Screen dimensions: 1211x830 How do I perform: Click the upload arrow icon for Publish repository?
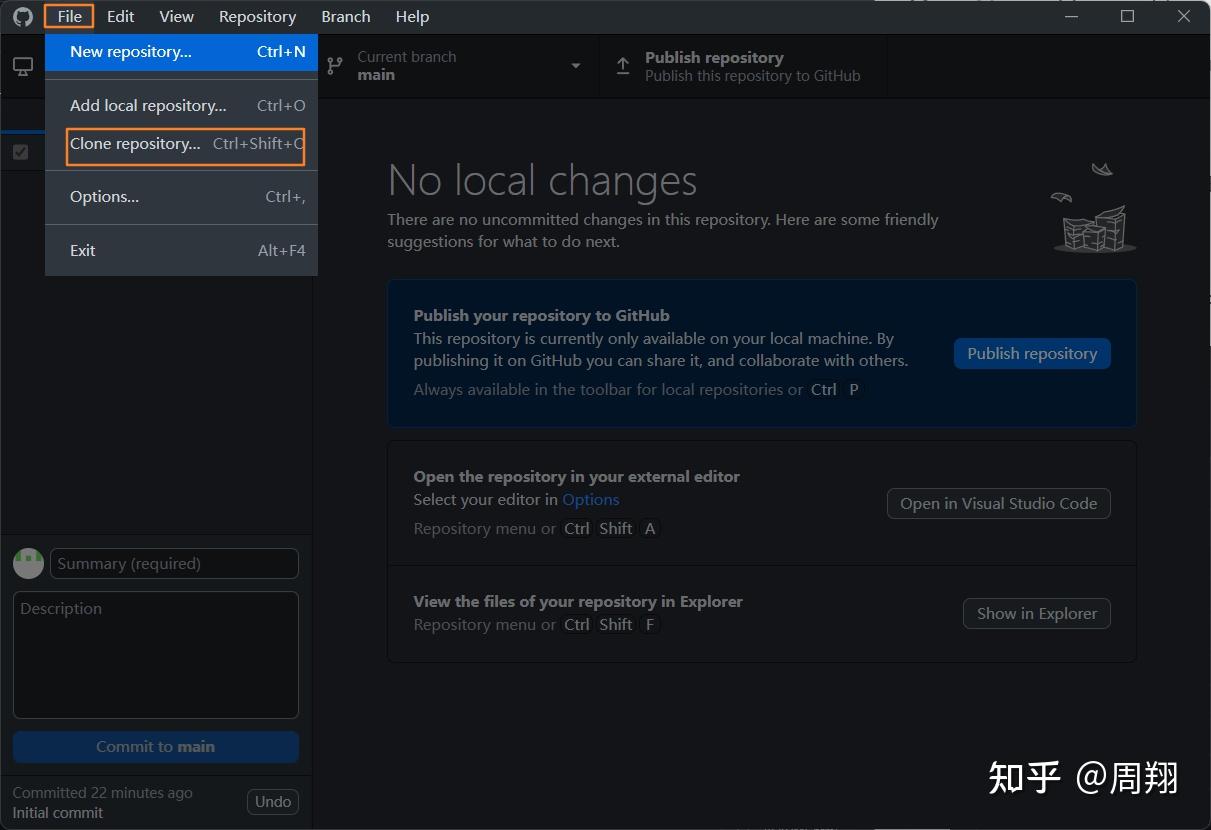tap(623, 67)
